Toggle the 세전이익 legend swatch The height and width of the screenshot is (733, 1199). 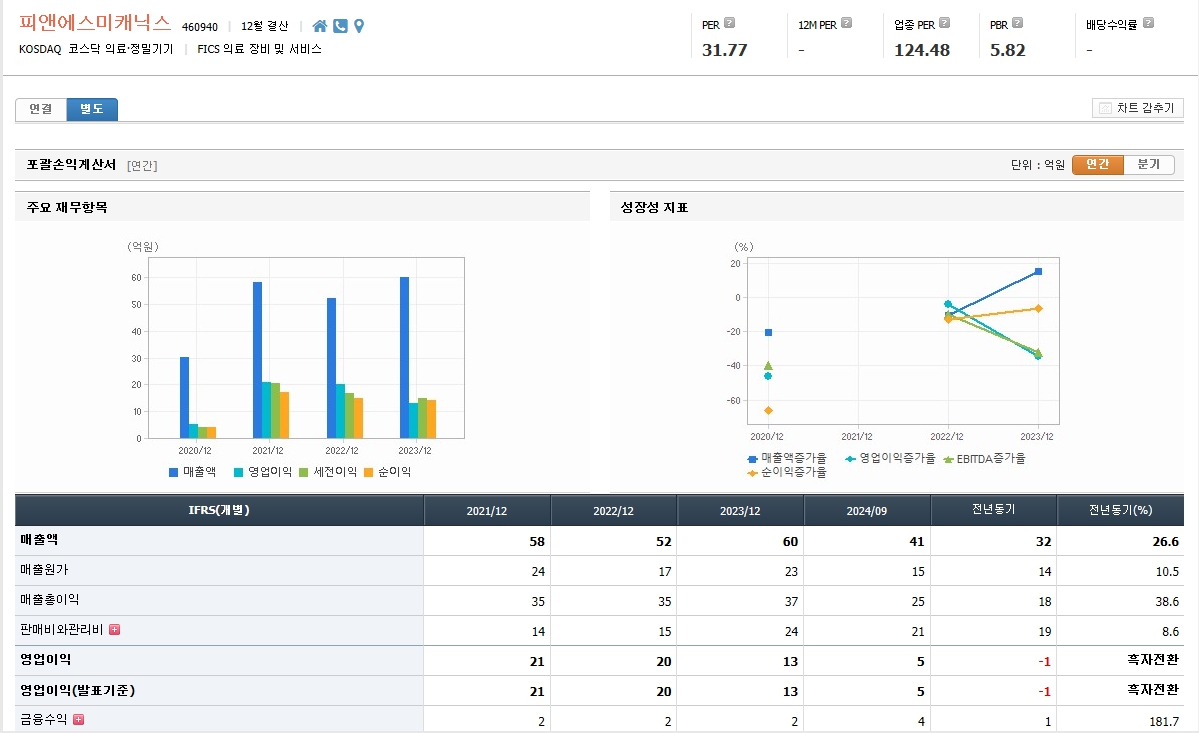304,472
